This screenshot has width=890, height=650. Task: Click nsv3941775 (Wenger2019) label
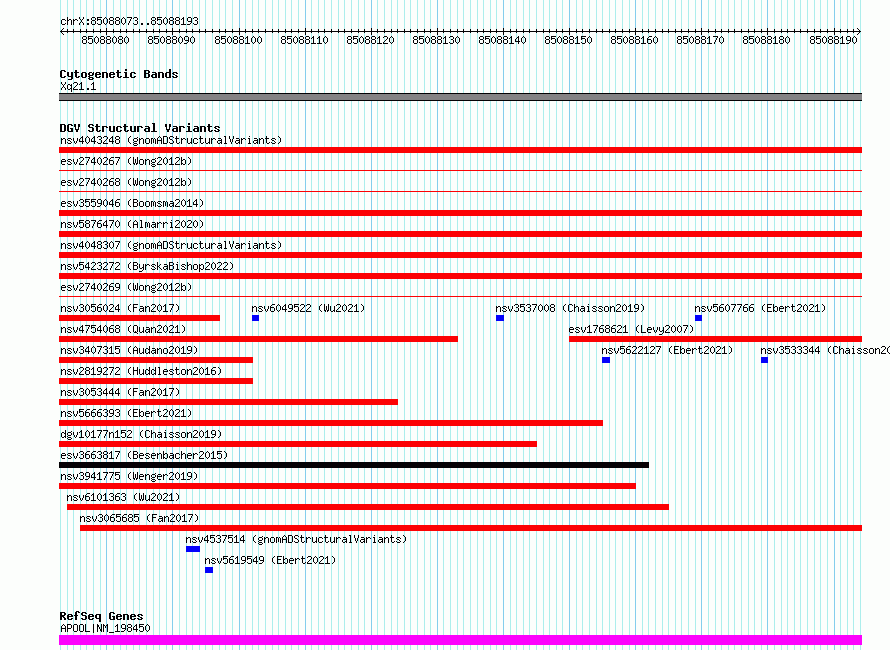click(129, 476)
